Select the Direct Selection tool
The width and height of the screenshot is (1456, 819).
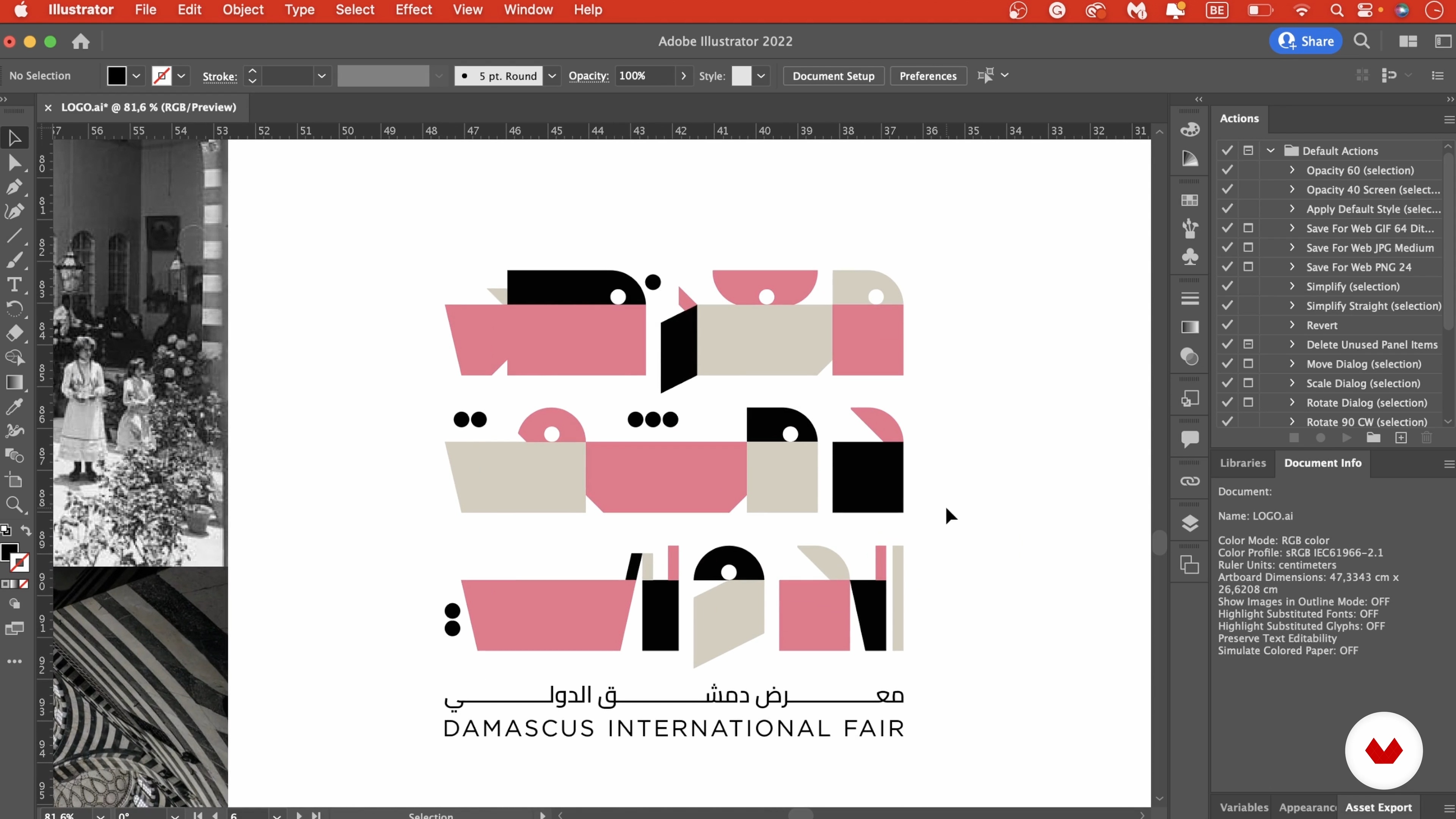[x=15, y=163]
